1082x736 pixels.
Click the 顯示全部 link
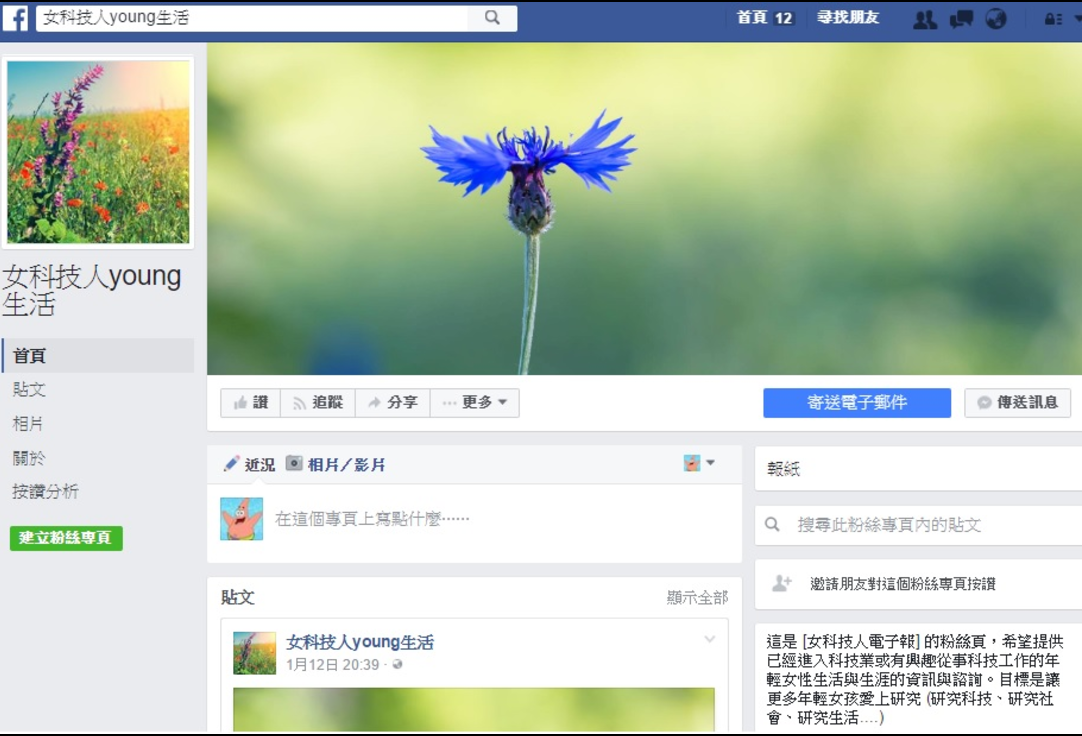[697, 597]
